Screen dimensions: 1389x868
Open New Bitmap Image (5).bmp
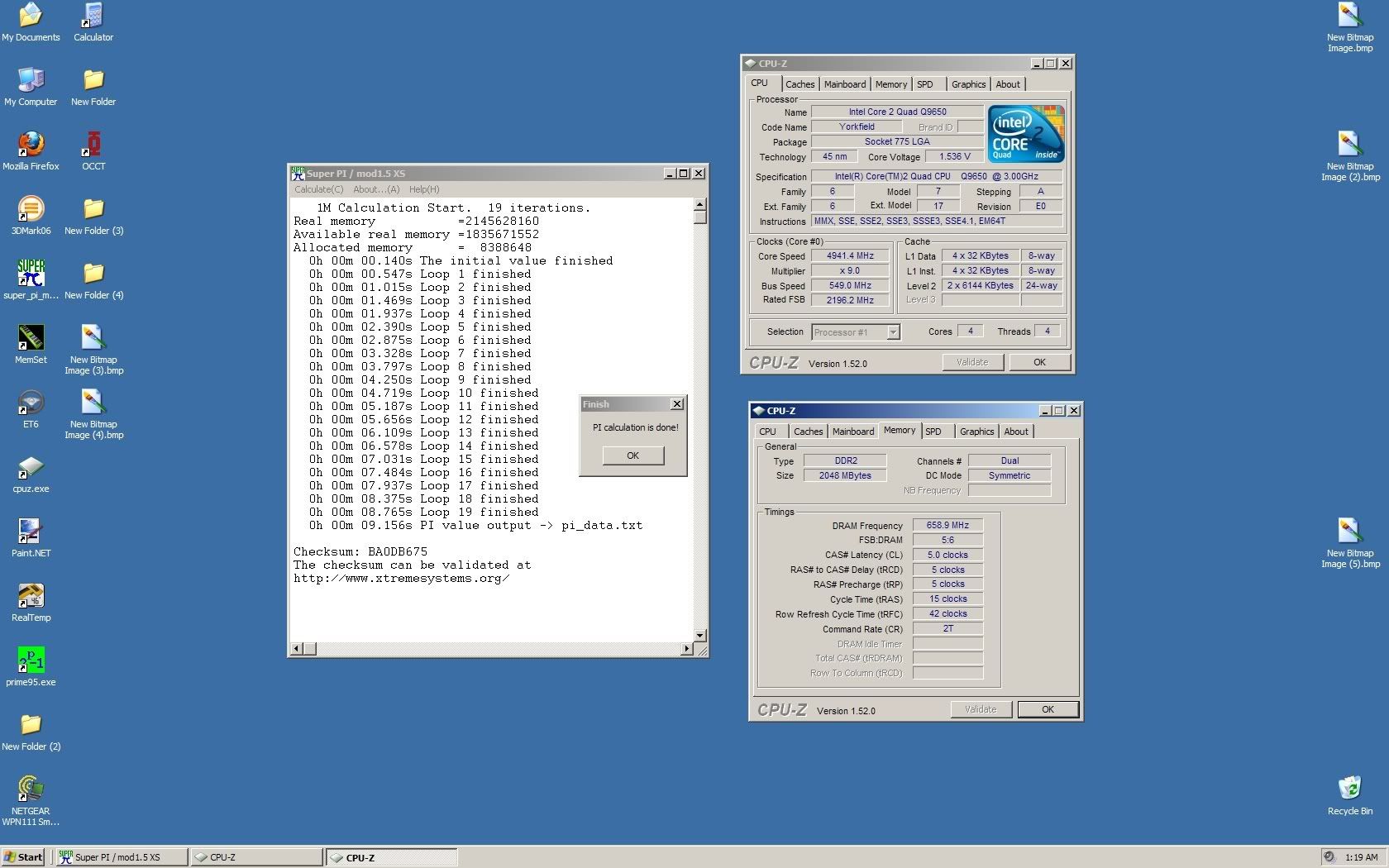pos(1349,542)
